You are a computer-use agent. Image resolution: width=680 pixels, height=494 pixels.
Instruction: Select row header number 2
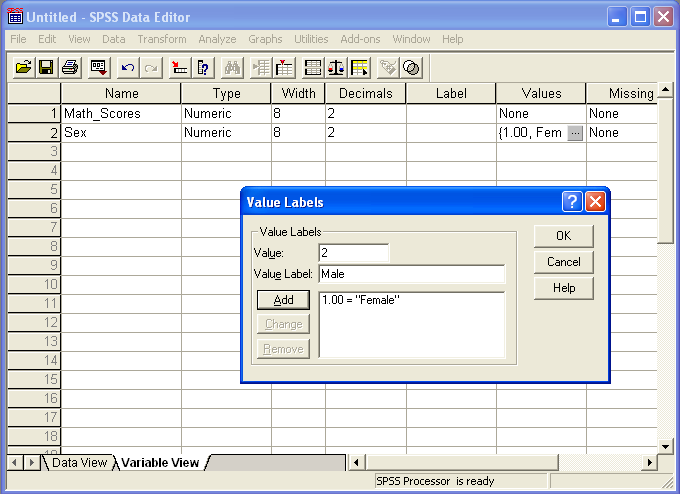coord(34,133)
